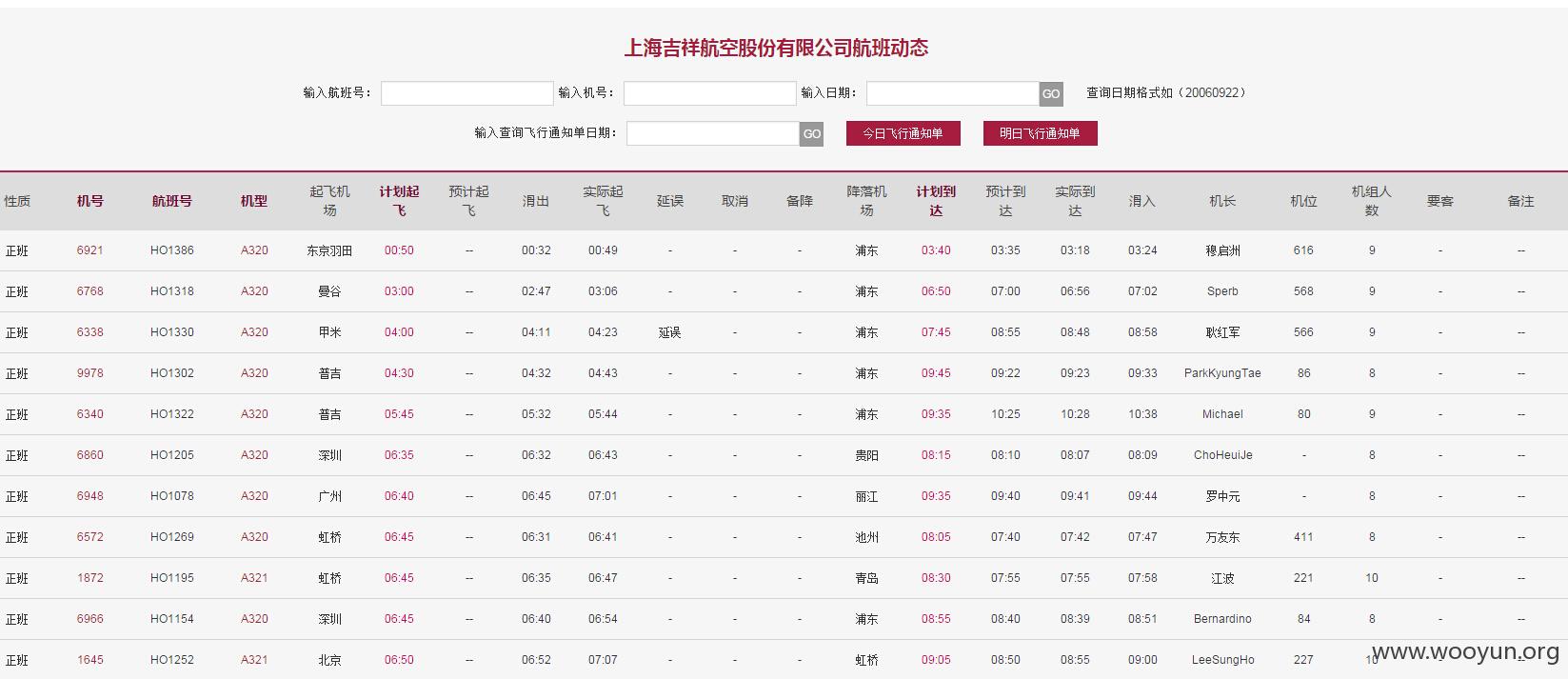Viewport: 1568px width, 679px height.
Task: Sort by 计划到达 column header
Action: click(x=936, y=201)
